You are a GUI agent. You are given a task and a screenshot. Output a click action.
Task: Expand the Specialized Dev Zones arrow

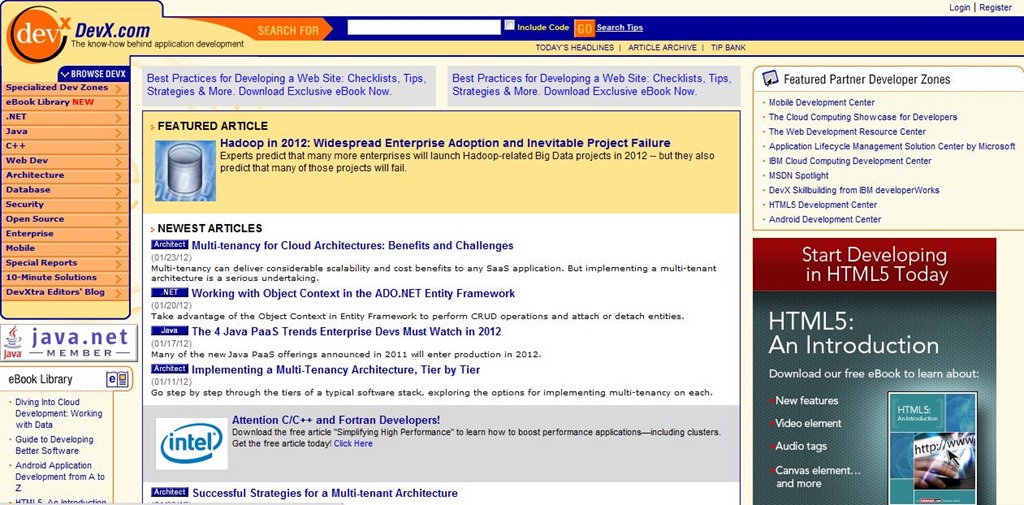pyautogui.click(x=118, y=88)
